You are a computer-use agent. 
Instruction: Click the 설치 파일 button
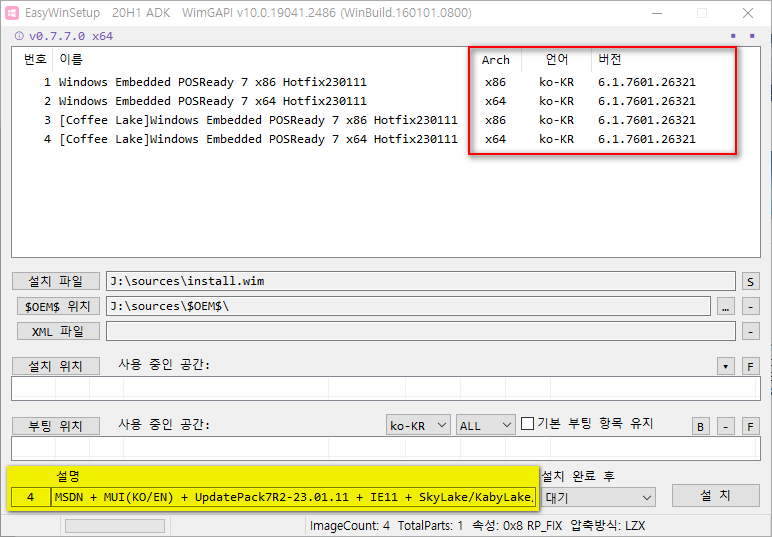pos(56,281)
